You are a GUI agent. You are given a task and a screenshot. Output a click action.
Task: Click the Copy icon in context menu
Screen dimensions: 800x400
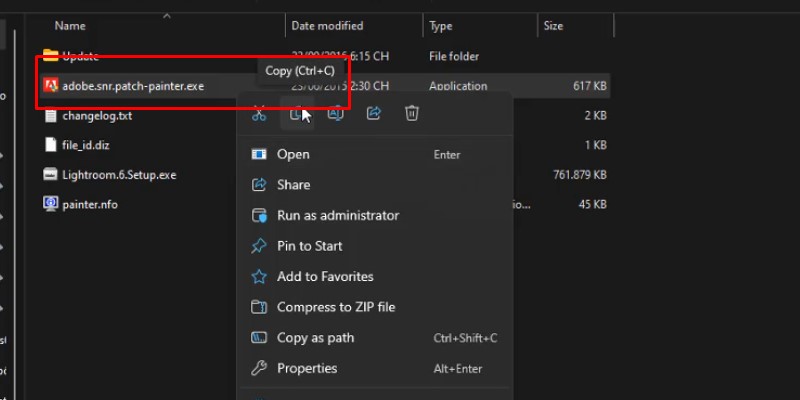[x=297, y=113]
